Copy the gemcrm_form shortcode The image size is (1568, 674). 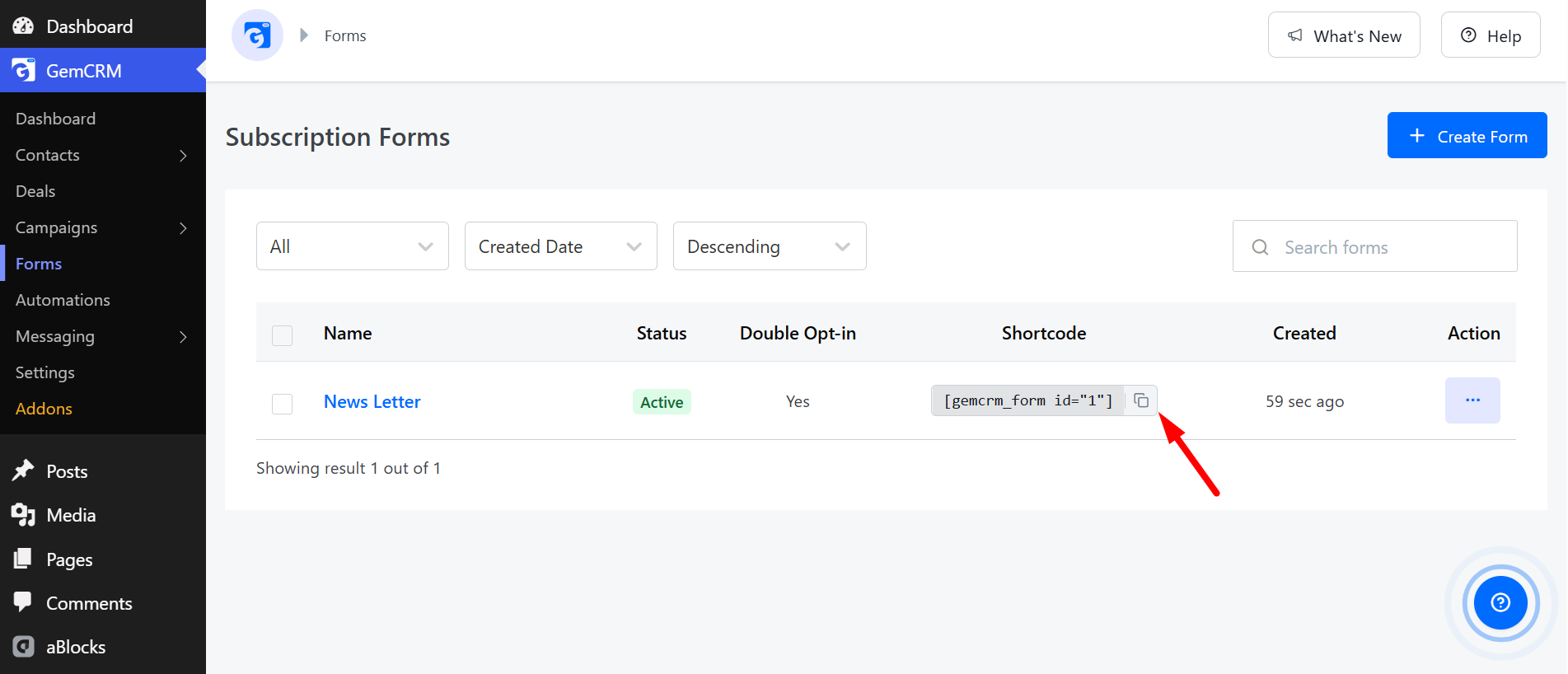[x=1141, y=400]
